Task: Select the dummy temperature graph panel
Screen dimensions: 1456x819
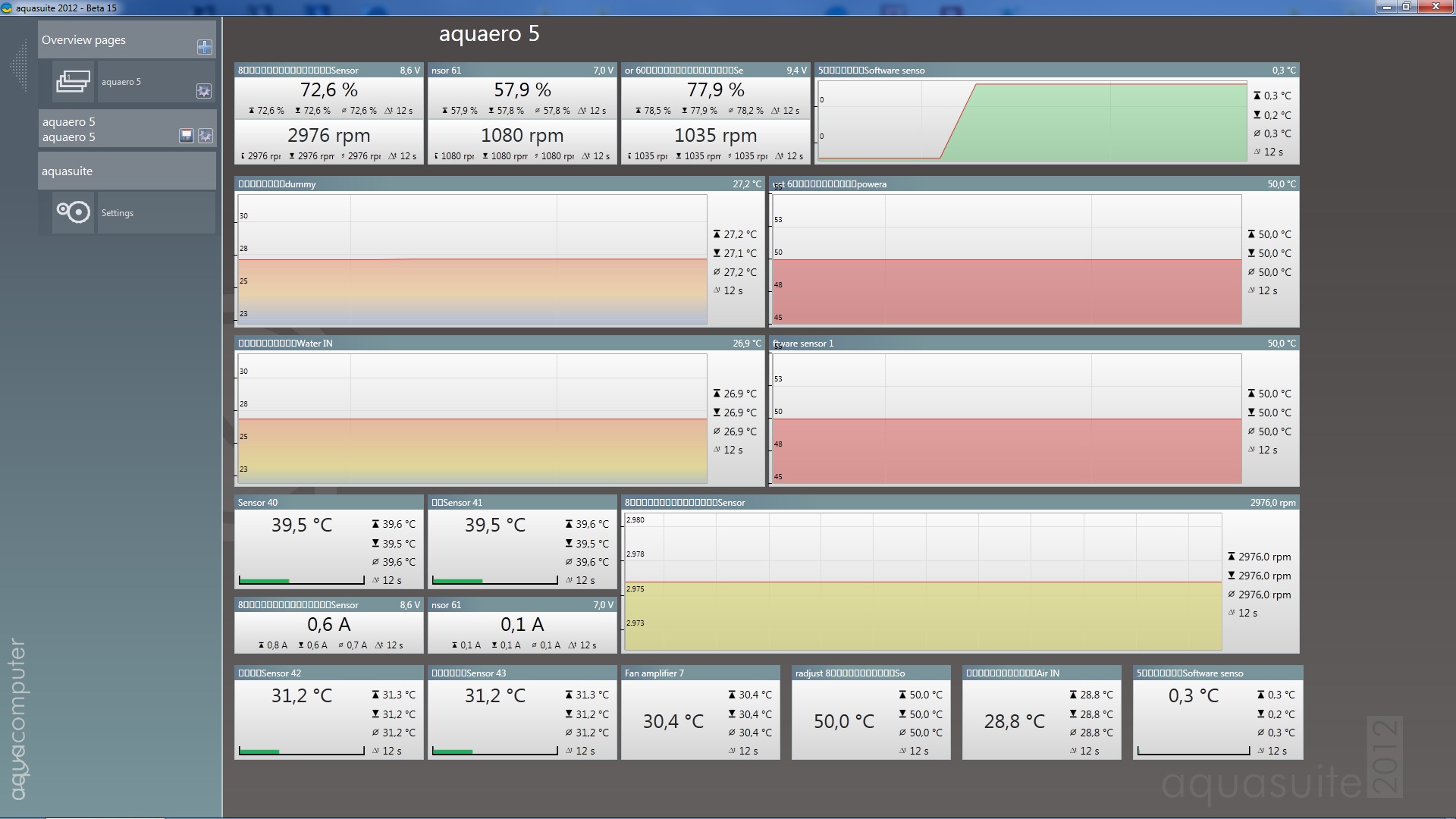Action: point(500,252)
